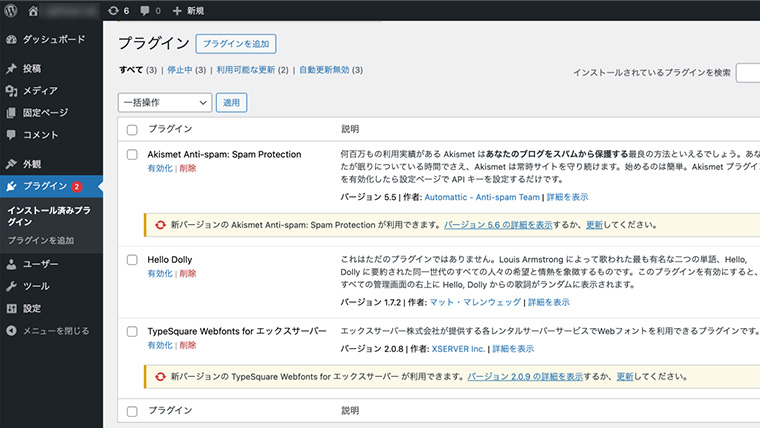This screenshot has width=760, height=428.
Task: Filter plugins by 停止中 (3)
Action: 186,70
